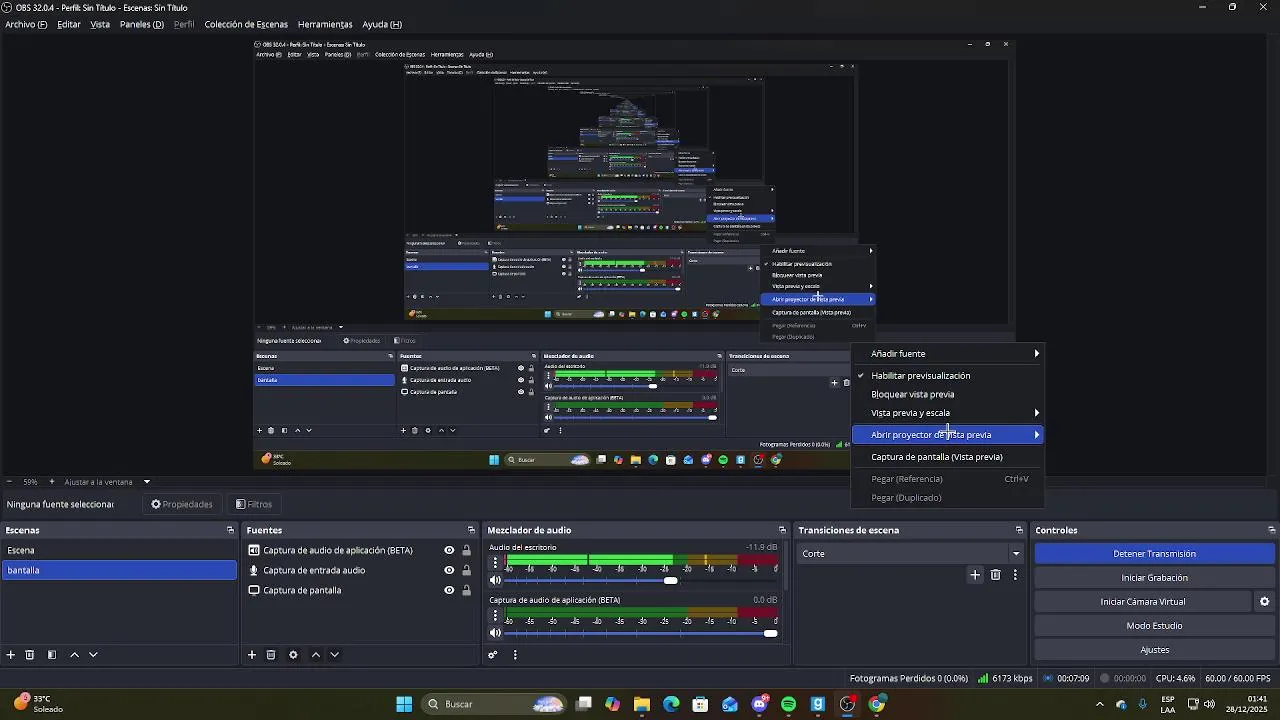Viewport: 1280px width, 720px height.
Task: Open options dots for Audio del escritorio
Action: click(495, 563)
